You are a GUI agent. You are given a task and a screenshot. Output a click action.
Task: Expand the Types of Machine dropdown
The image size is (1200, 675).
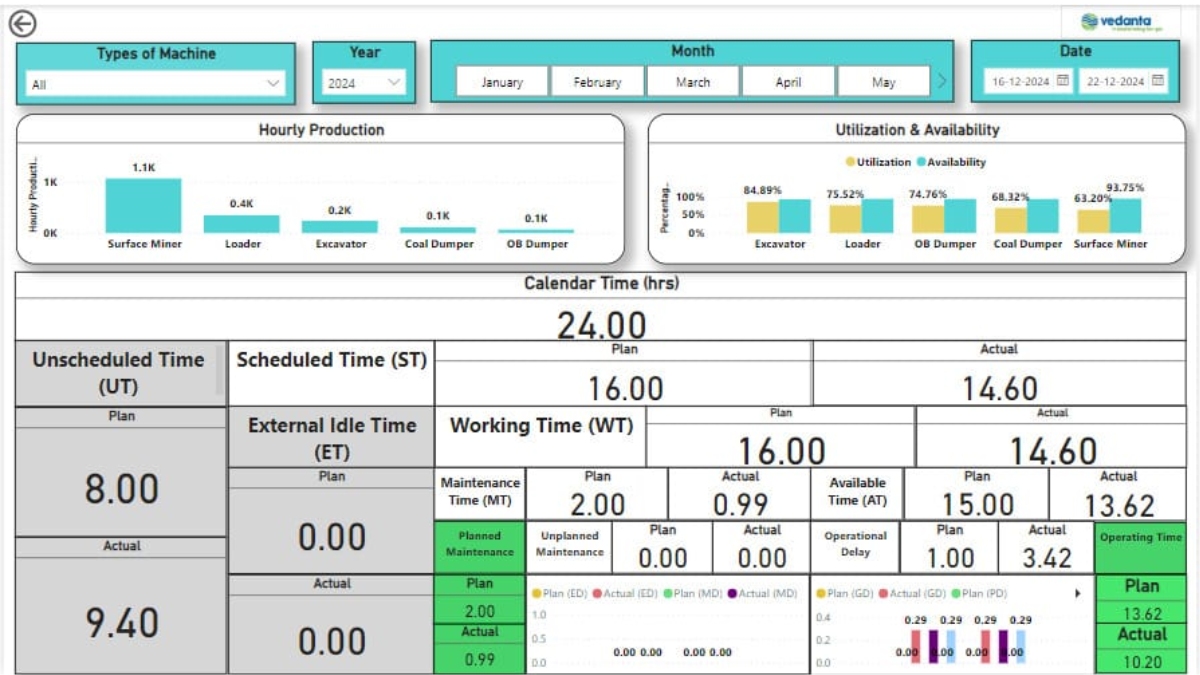coord(273,84)
